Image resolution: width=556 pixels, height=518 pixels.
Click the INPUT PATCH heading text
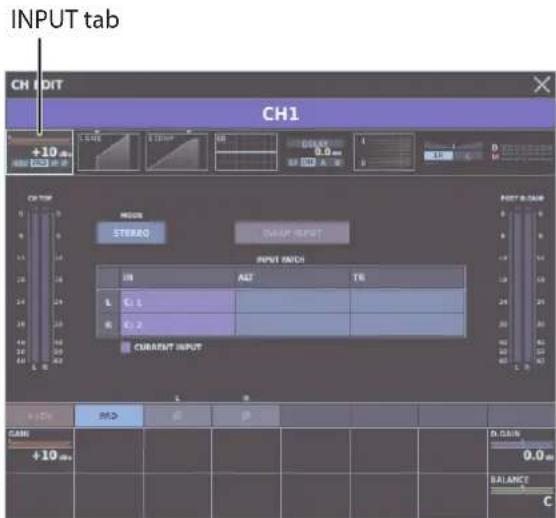(280, 260)
